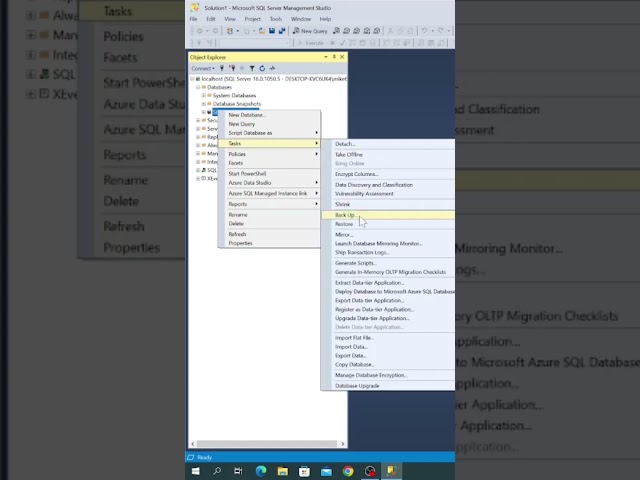Open the Project menu
The width and height of the screenshot is (640, 480).
click(253, 19)
